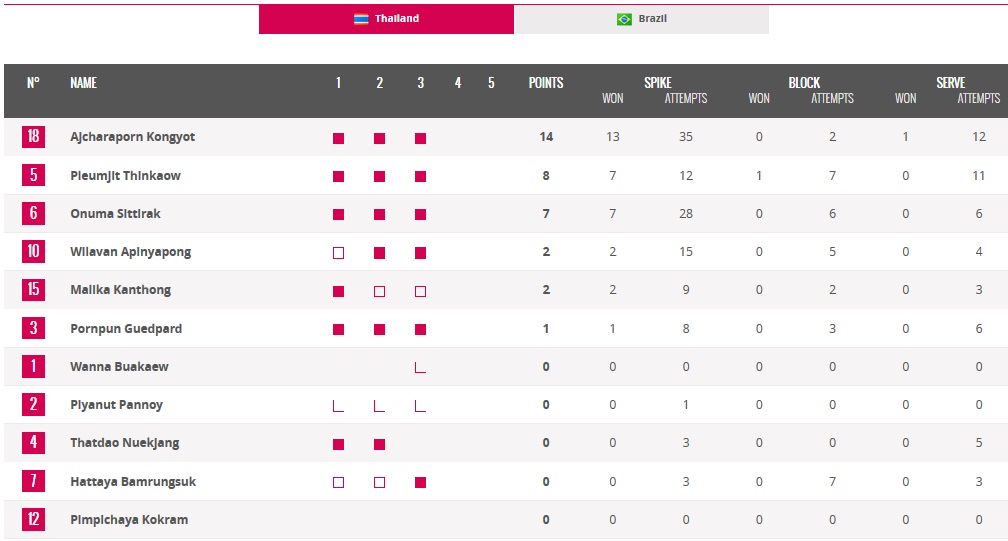Select Pleumjit Thinkaow's name
Viewport: 1008px width, 541px height.
click(x=125, y=176)
